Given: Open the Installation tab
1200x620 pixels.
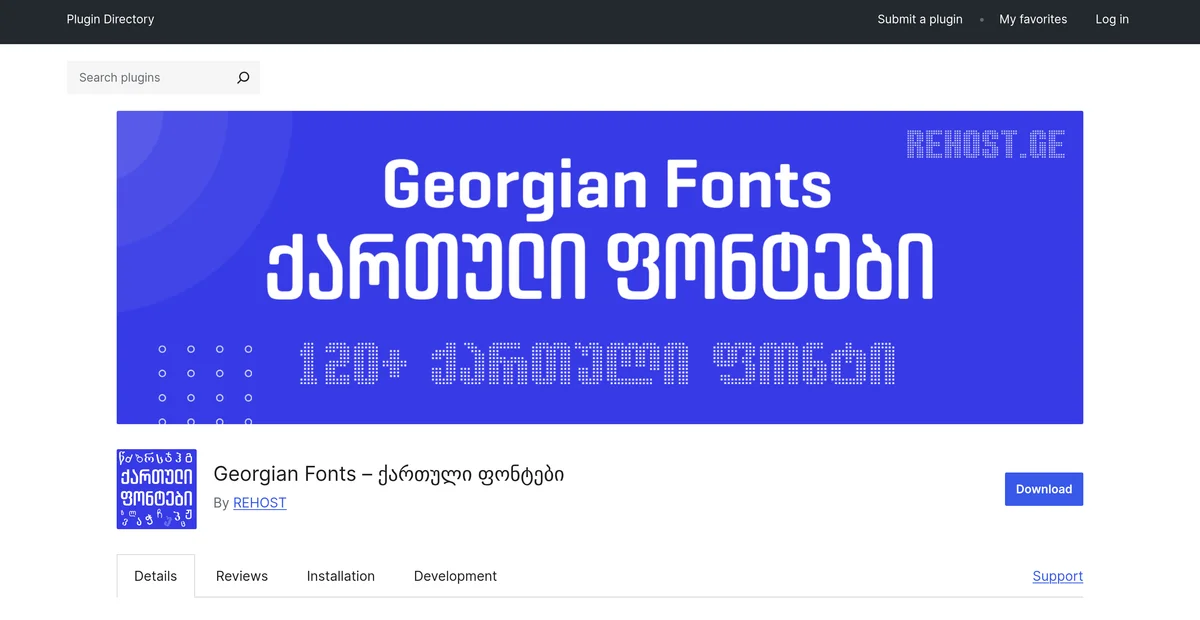Looking at the screenshot, I should (x=341, y=576).
